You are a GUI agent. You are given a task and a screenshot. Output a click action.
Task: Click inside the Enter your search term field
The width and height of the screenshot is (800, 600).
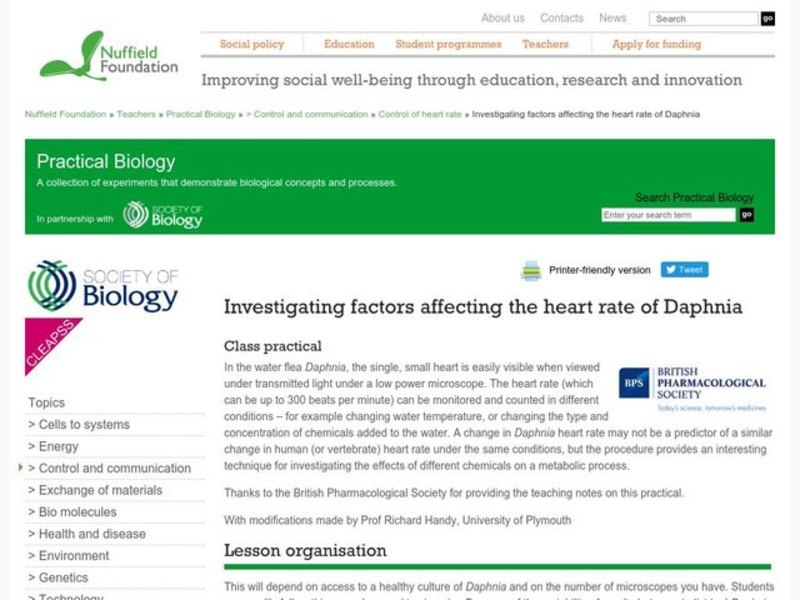[x=671, y=215]
